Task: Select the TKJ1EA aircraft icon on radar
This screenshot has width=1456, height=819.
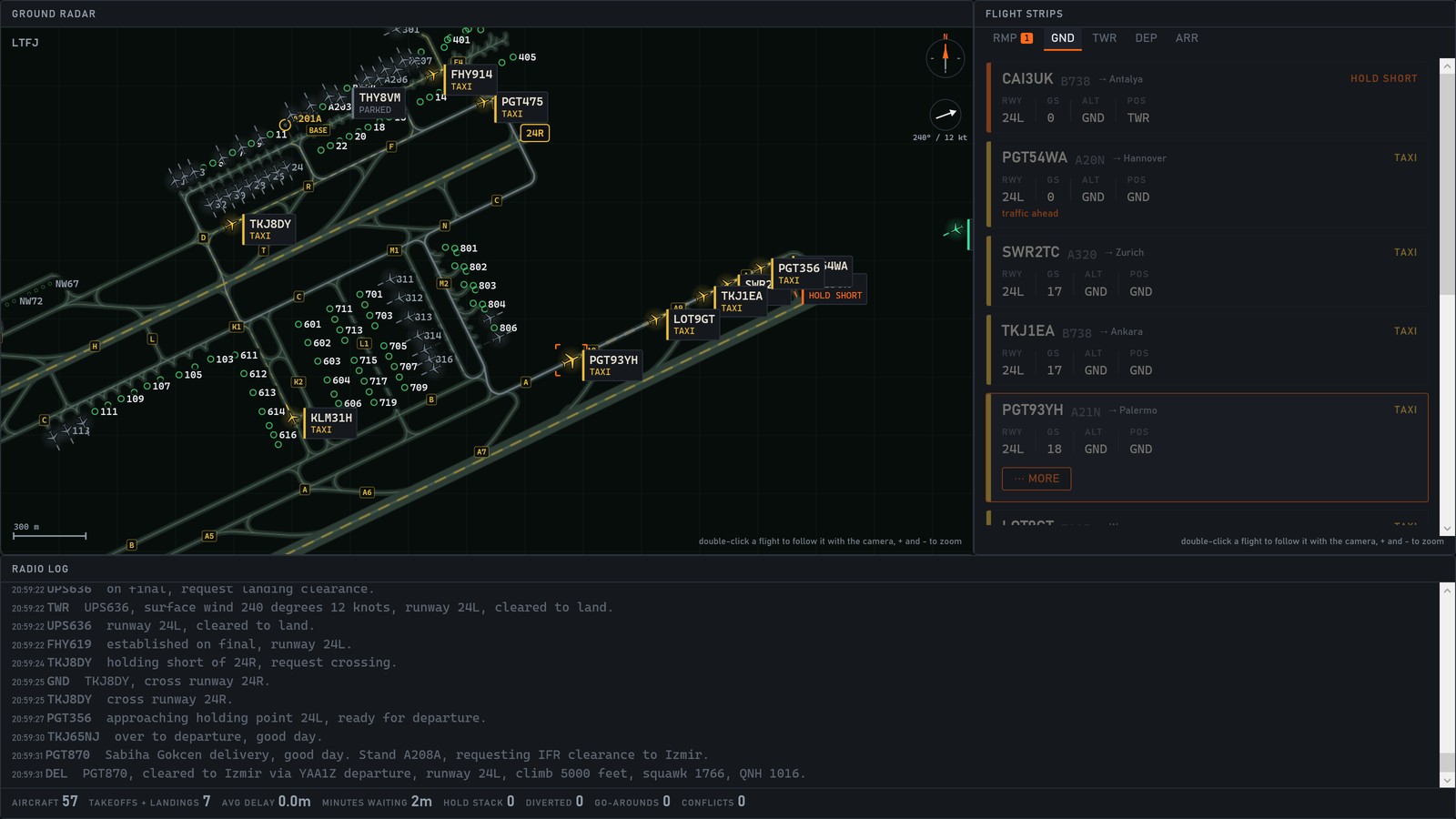Action: point(703,296)
